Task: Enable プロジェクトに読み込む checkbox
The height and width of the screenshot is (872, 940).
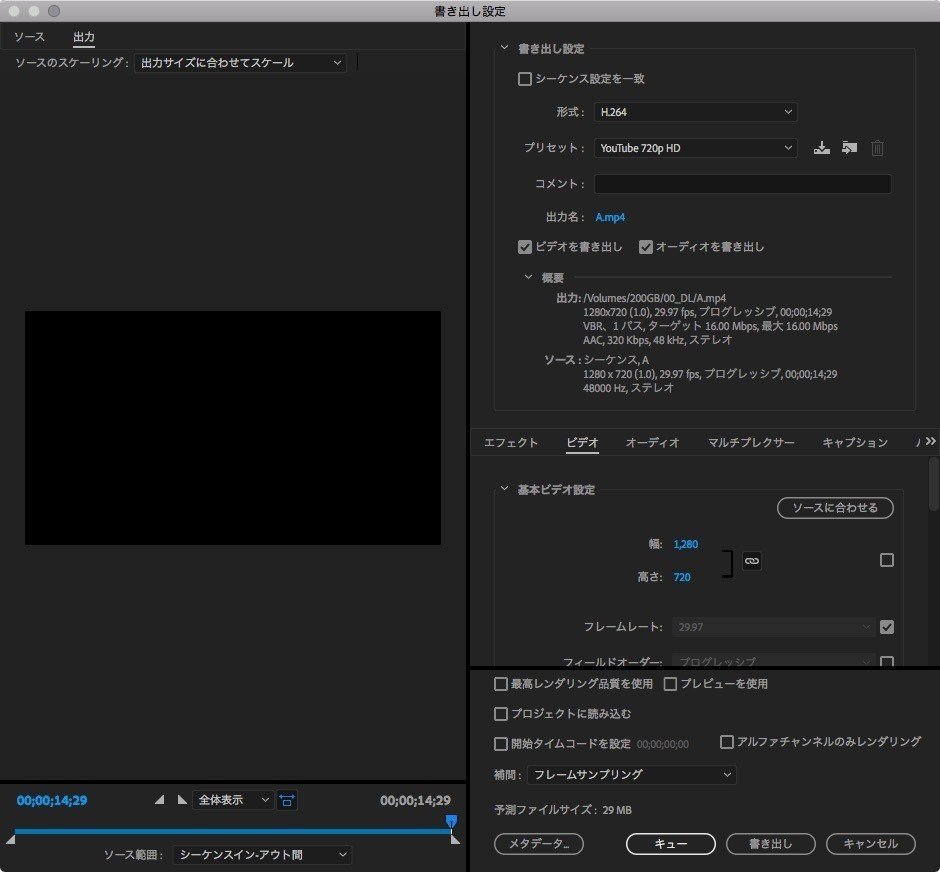Action: [x=501, y=714]
